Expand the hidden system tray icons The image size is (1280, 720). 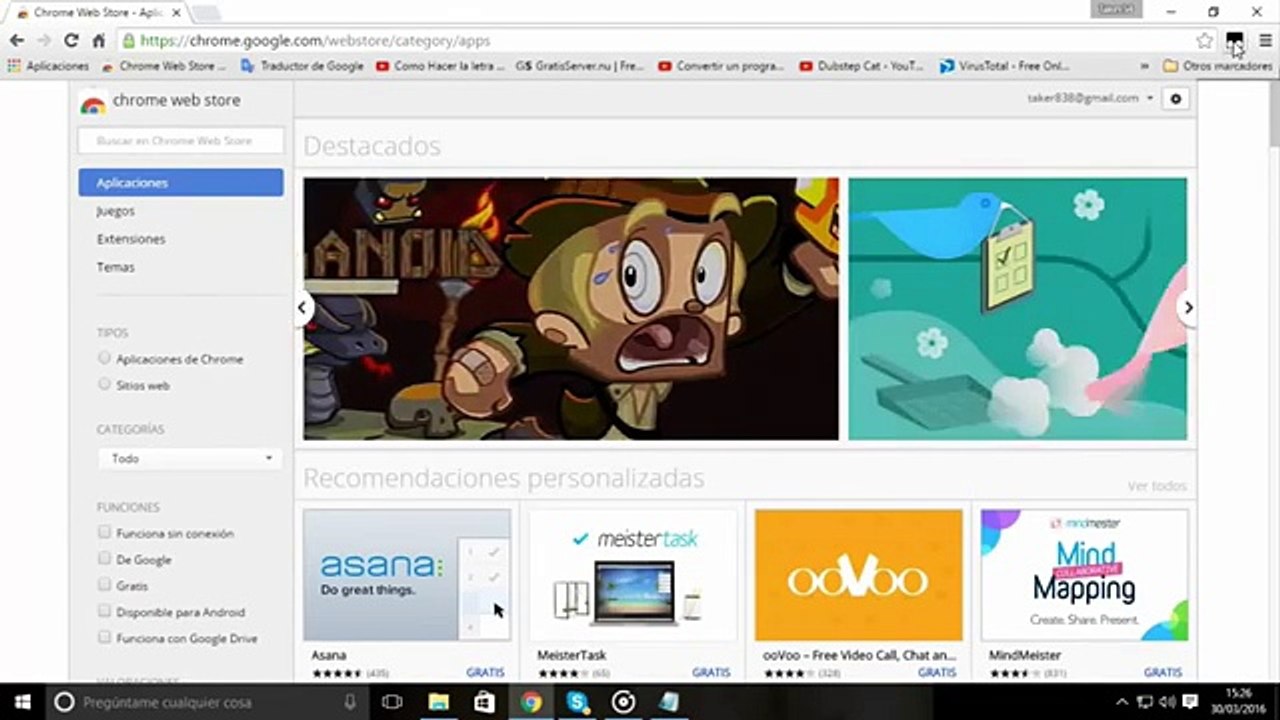point(1122,702)
